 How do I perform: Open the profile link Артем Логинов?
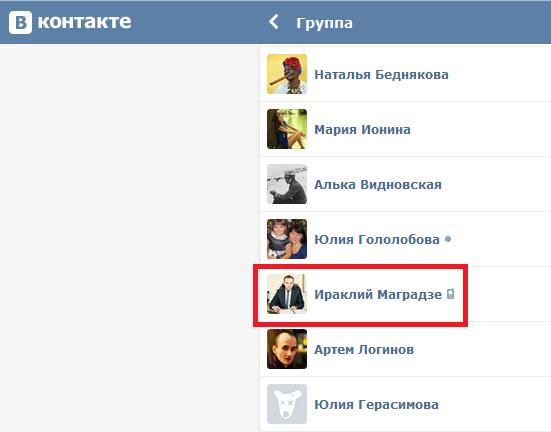(x=364, y=349)
